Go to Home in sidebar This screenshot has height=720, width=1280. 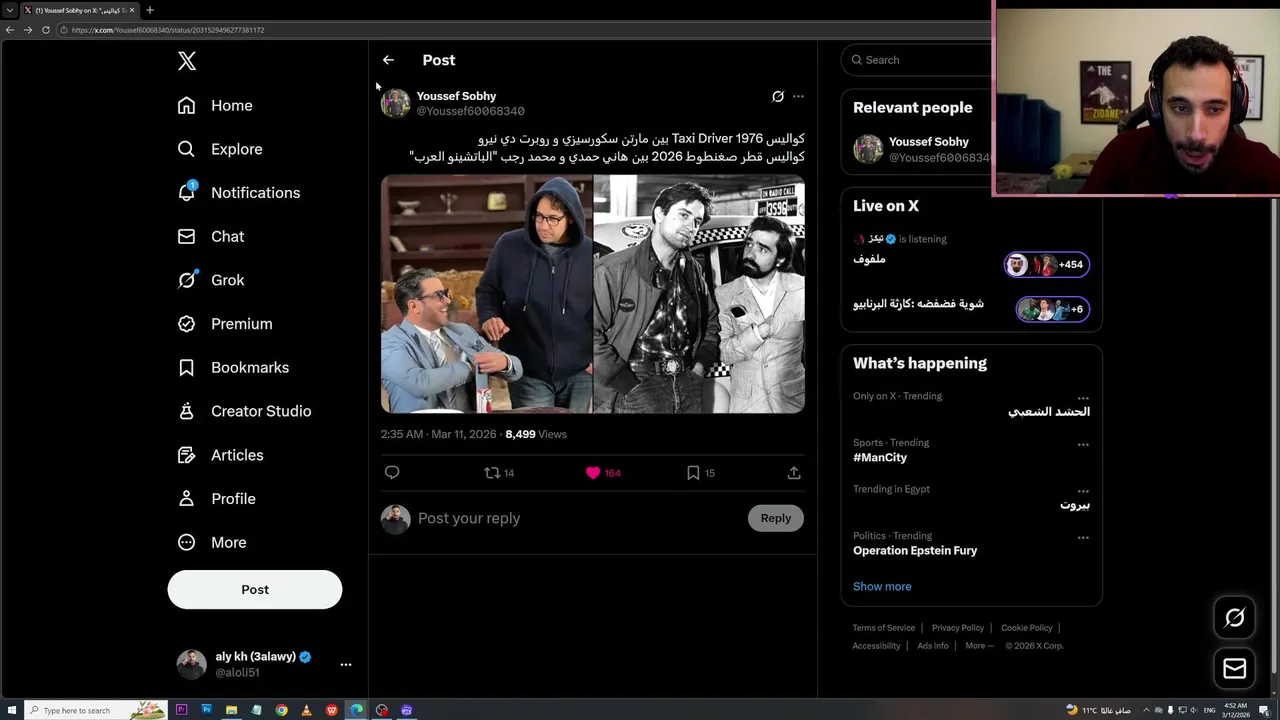click(x=215, y=105)
